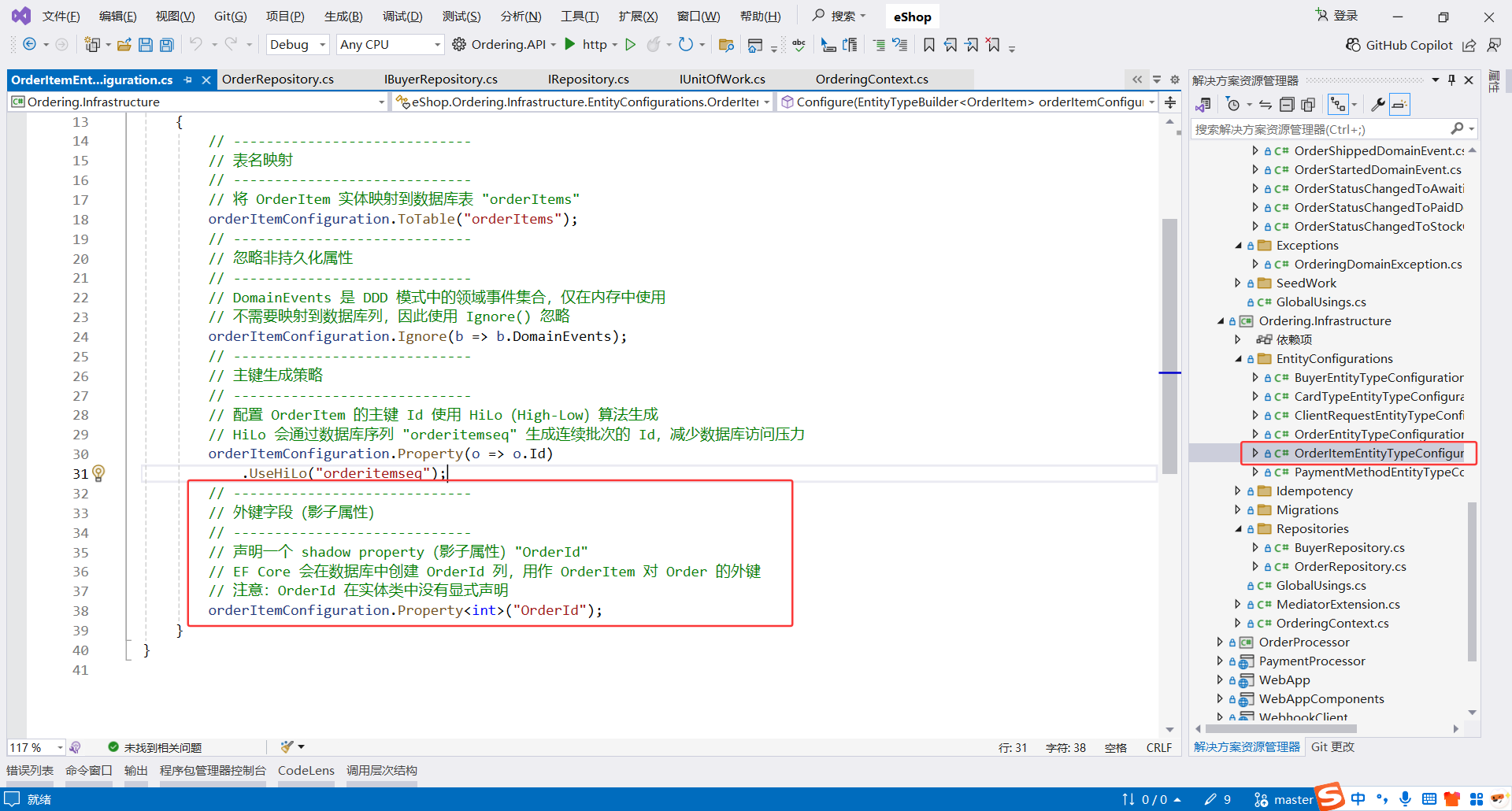This screenshot has height=811, width=1512.
Task: Click the Solution Explorer search box
Action: click(1331, 128)
